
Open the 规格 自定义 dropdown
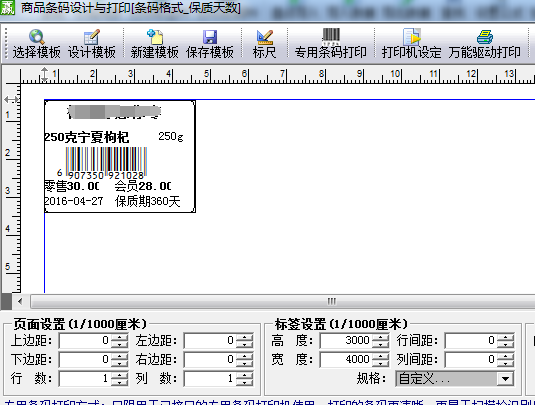pos(505,379)
